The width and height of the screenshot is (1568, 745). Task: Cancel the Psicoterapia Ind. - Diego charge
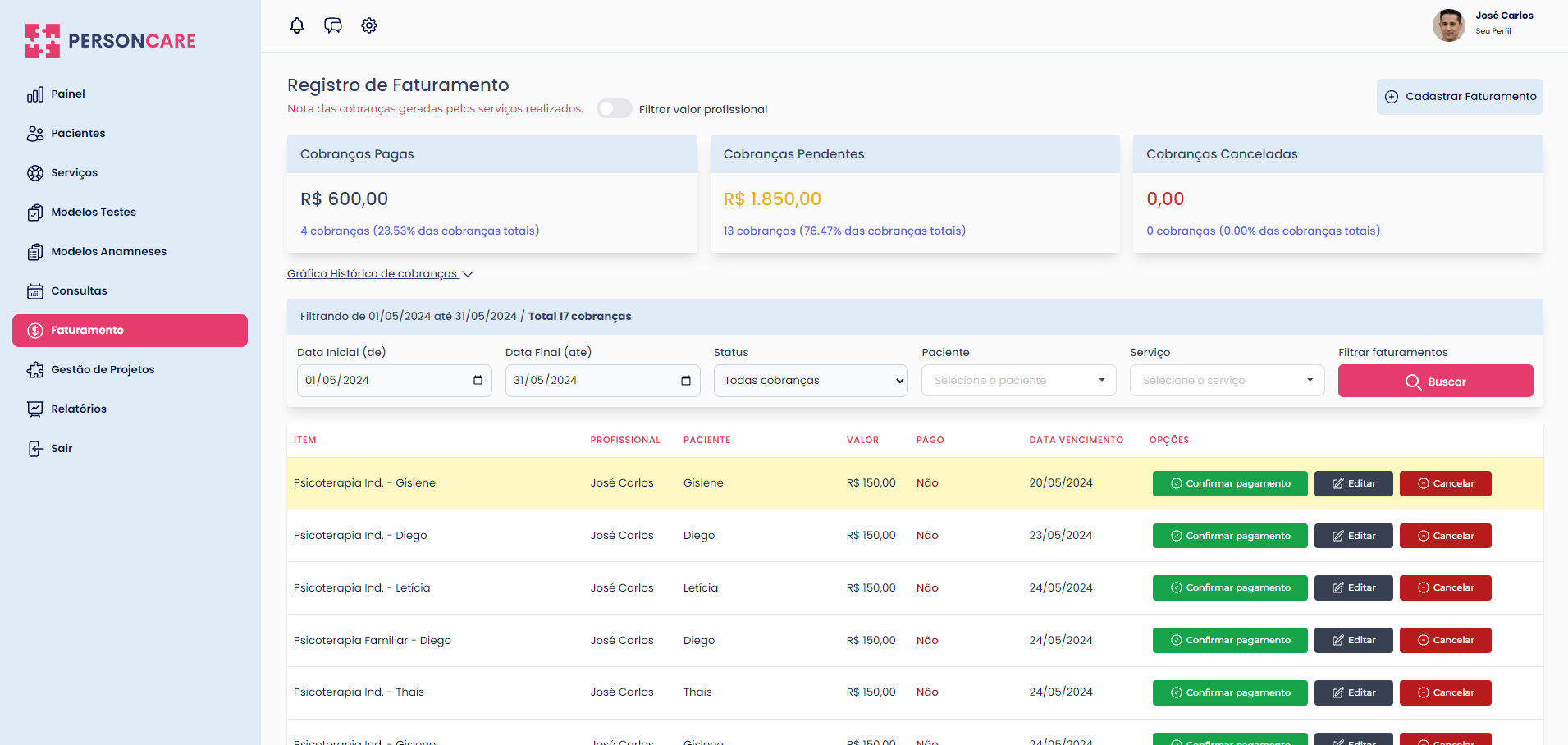1445,537
